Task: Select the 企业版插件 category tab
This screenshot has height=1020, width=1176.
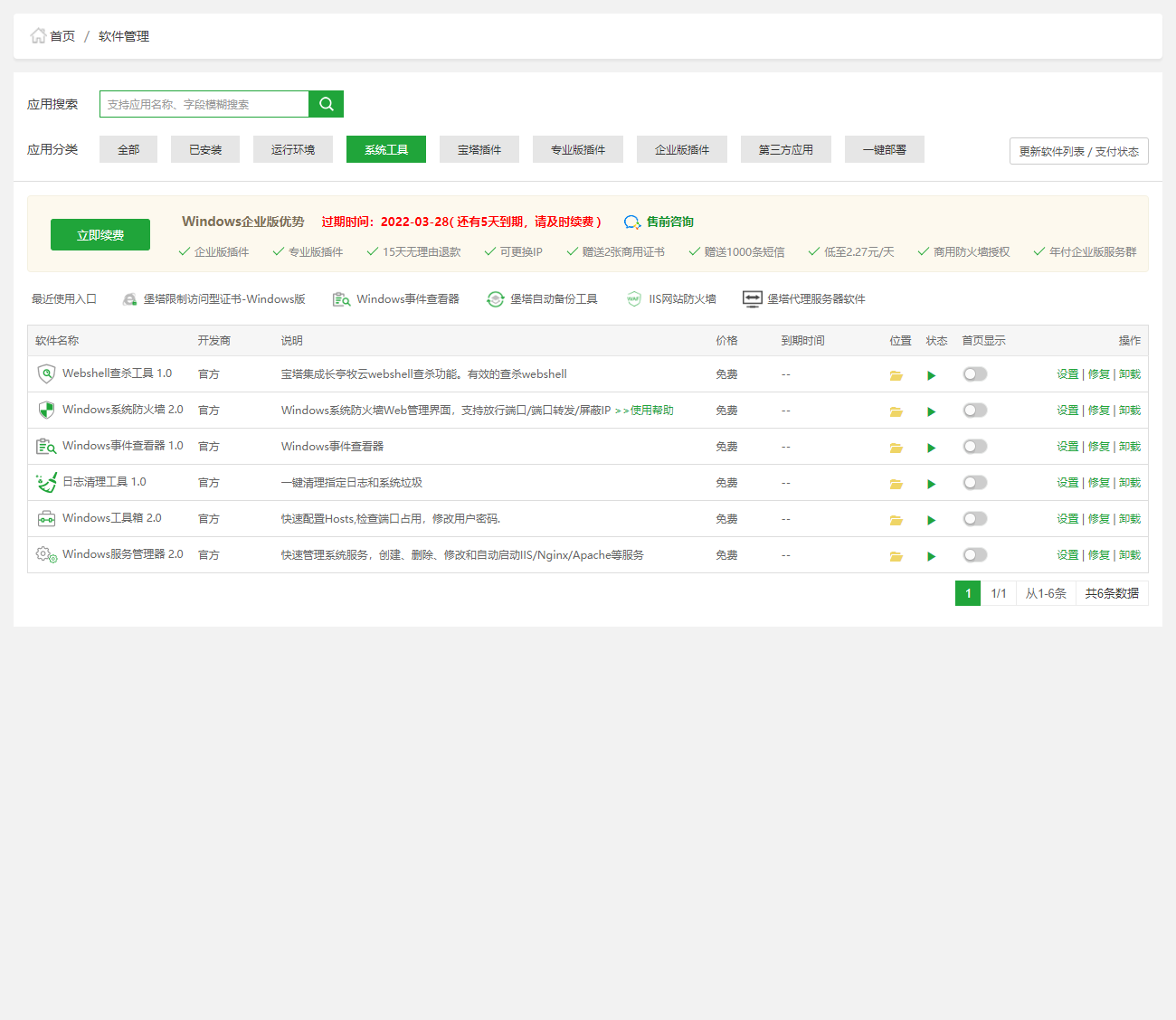Action: 682,149
